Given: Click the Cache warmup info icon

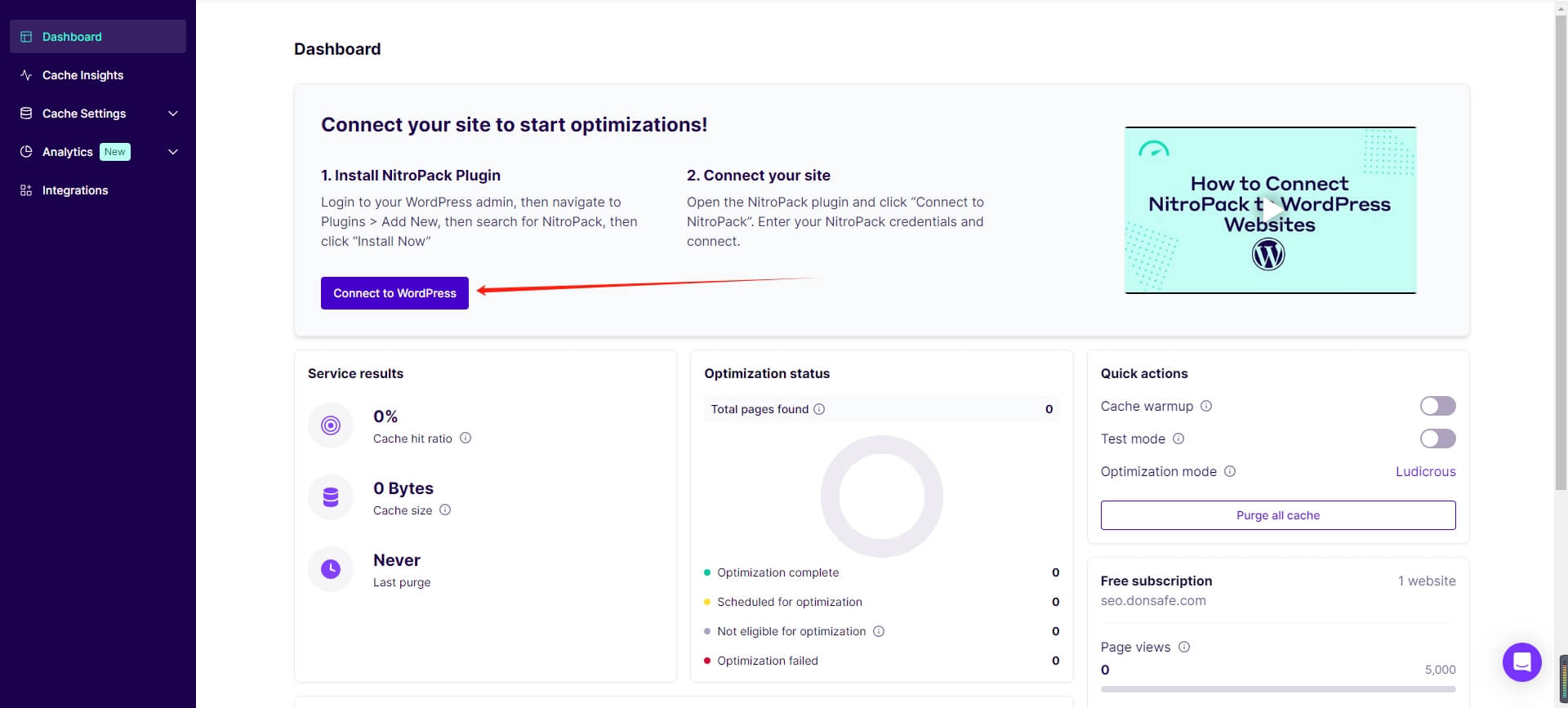Looking at the screenshot, I should (1206, 406).
